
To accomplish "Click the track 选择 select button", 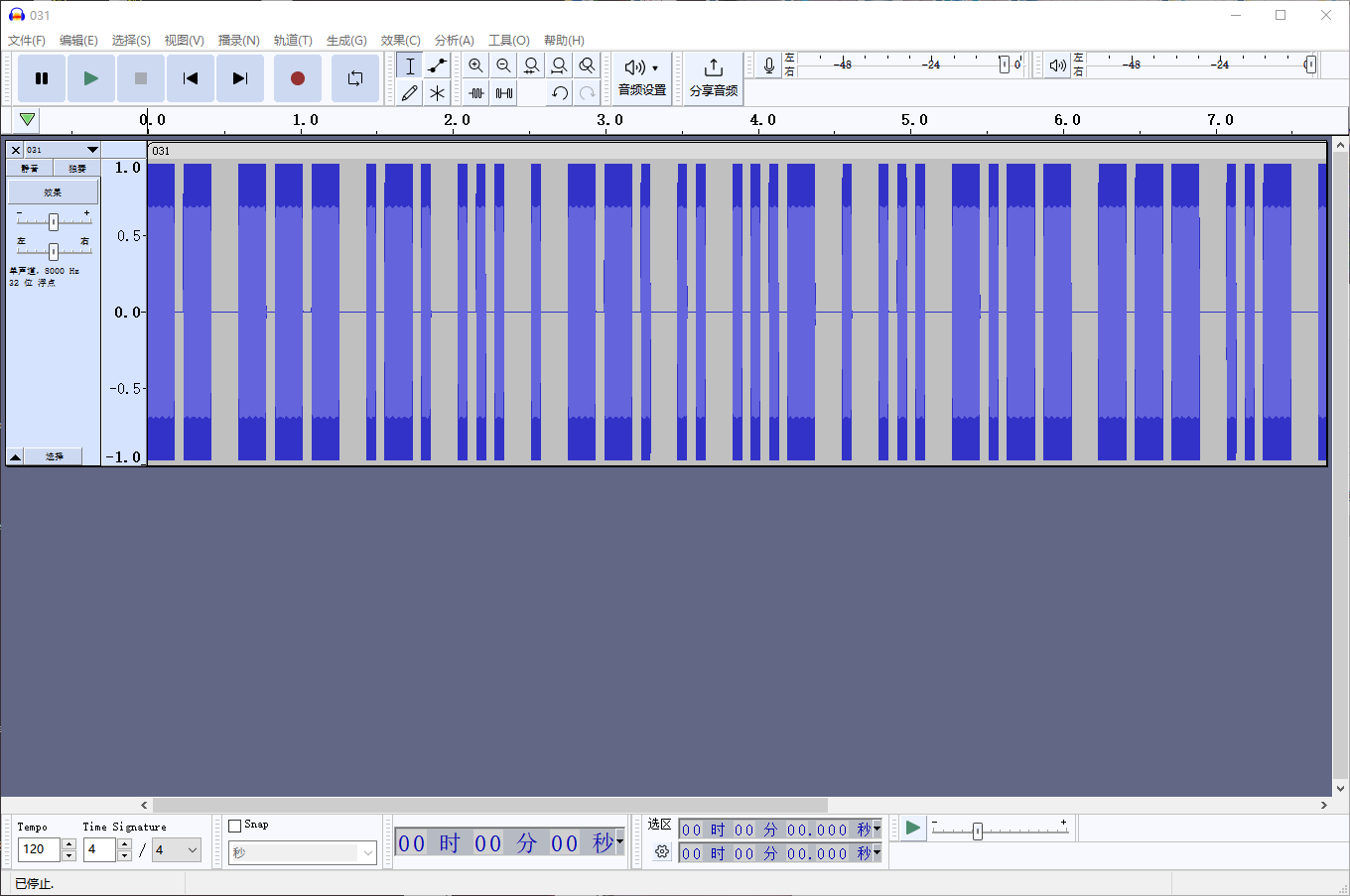I will coord(54,456).
